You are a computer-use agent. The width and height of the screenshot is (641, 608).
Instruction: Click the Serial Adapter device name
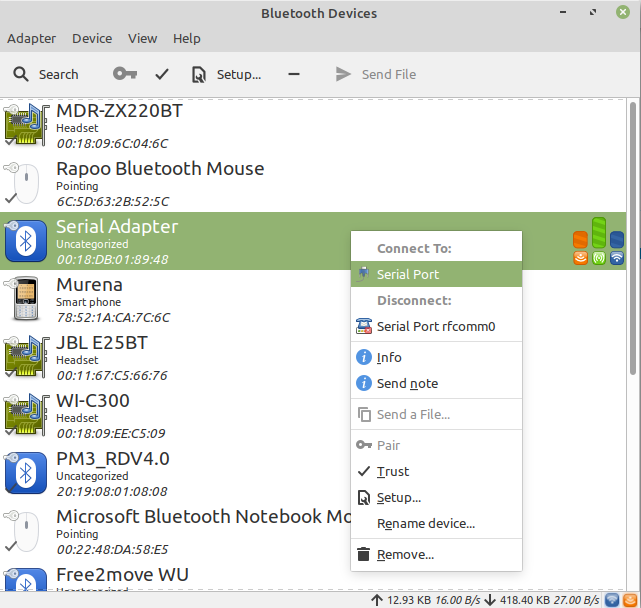click(117, 227)
